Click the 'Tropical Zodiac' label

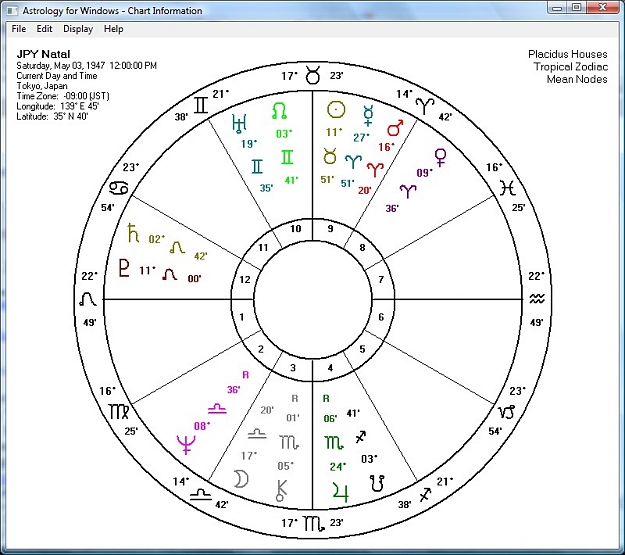571,67
